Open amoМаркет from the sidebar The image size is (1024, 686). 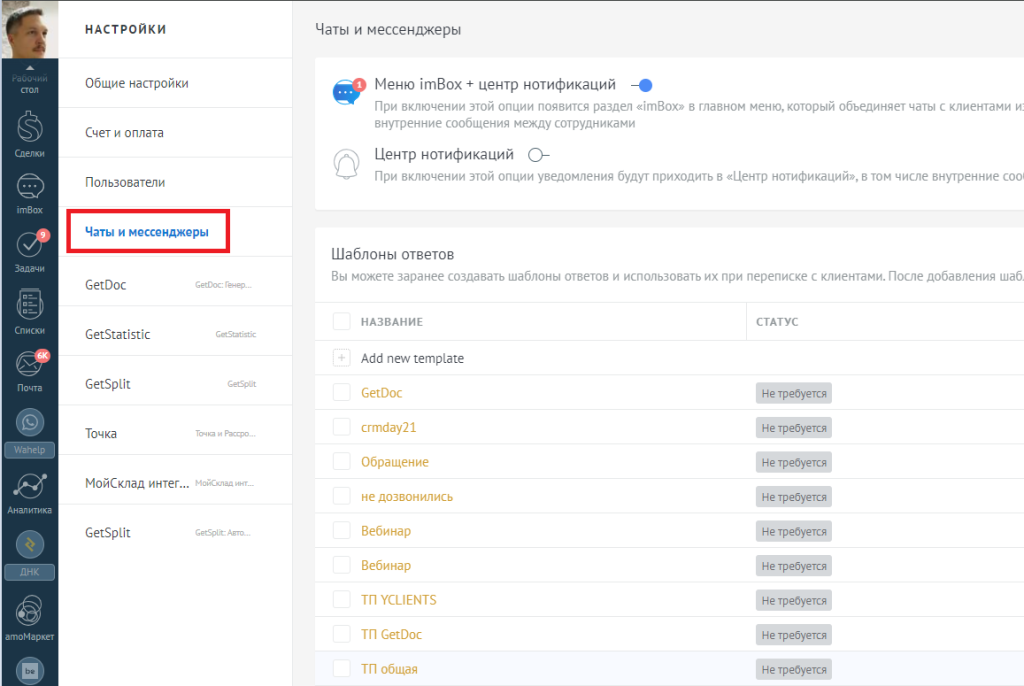tap(29, 614)
